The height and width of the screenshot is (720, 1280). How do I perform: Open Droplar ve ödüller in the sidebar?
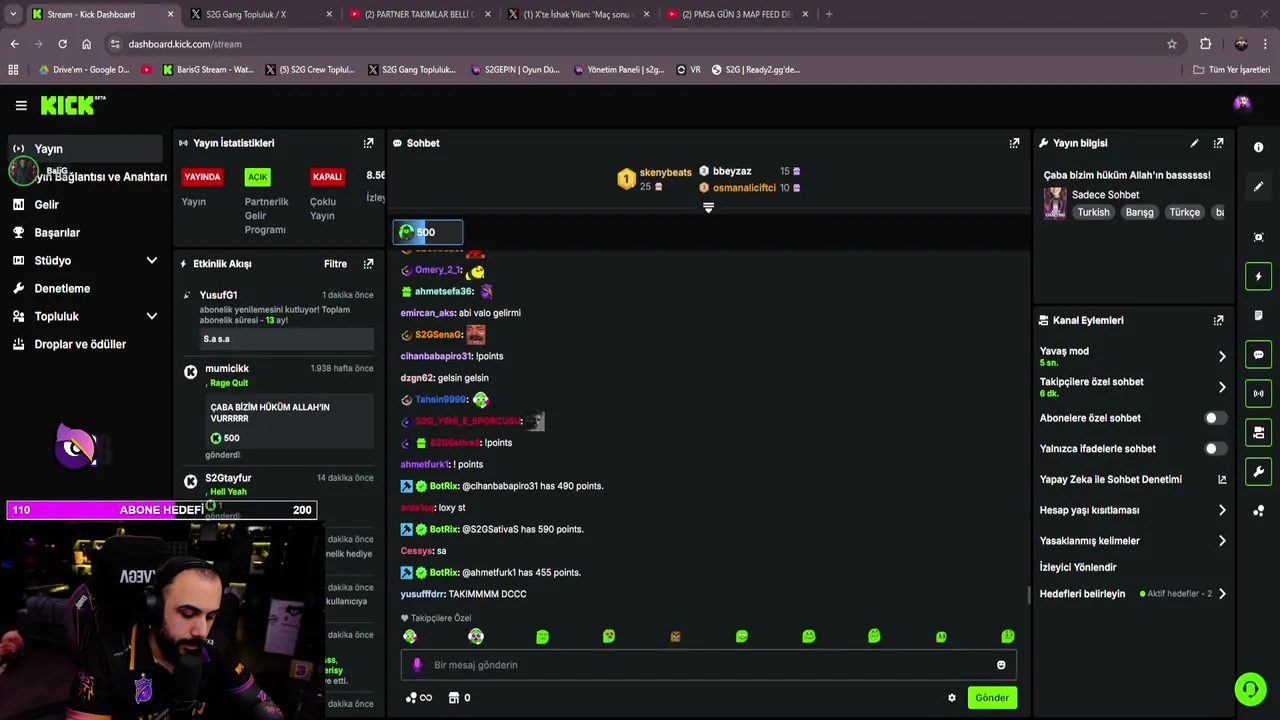click(x=80, y=345)
